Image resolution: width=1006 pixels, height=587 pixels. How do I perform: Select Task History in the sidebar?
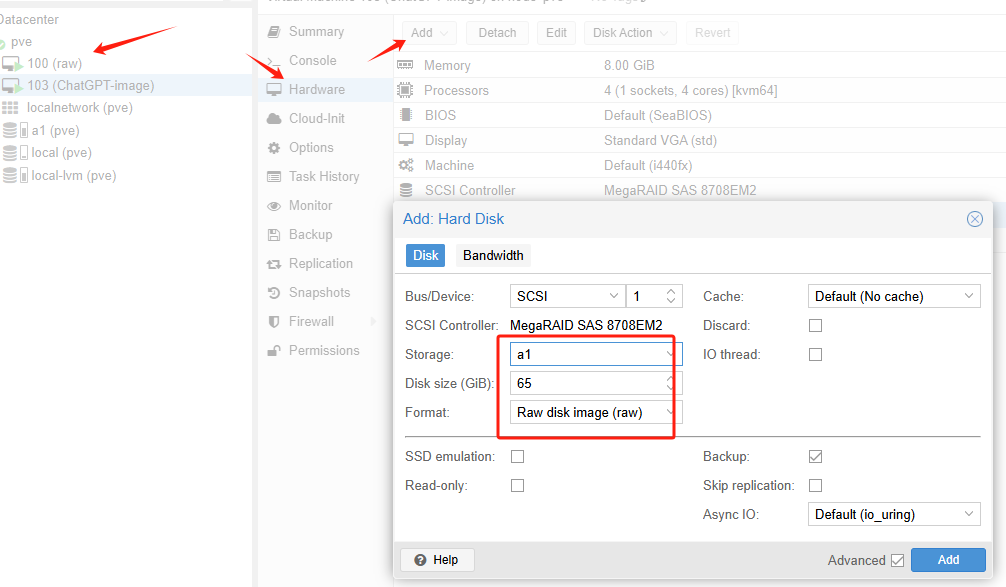(x=323, y=177)
